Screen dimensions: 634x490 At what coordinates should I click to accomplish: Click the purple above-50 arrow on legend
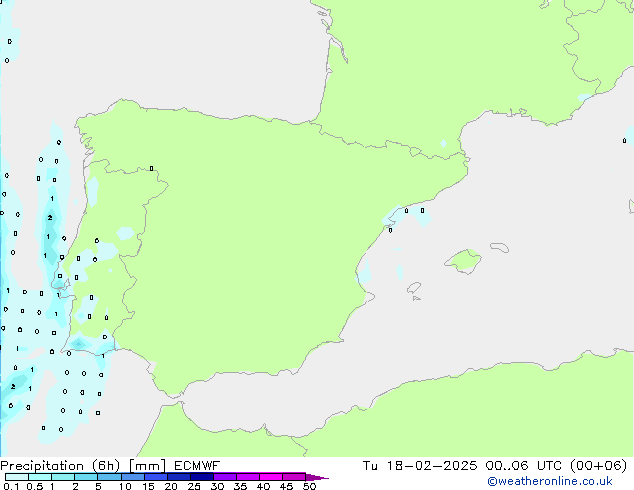[317, 477]
